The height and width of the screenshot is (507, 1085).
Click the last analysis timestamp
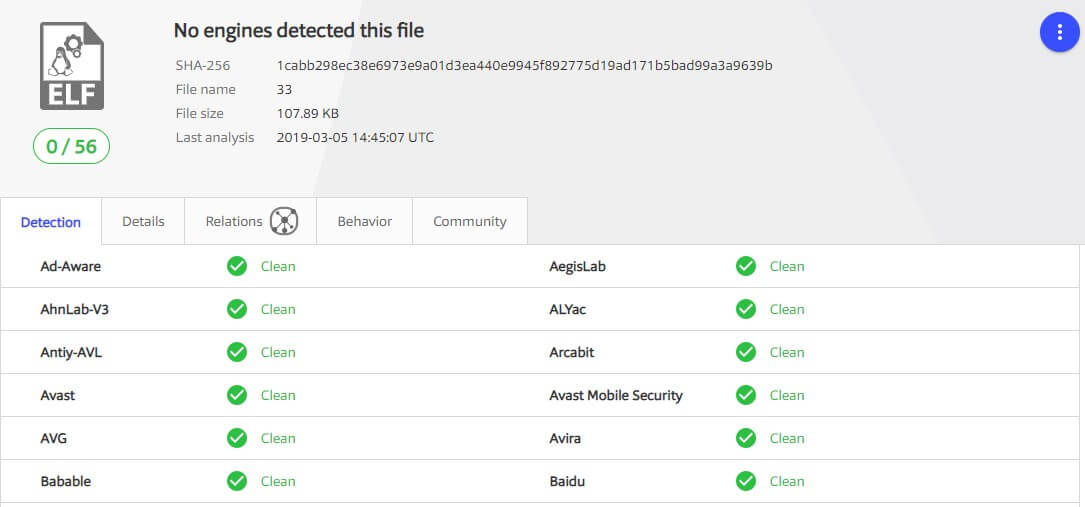coord(355,137)
